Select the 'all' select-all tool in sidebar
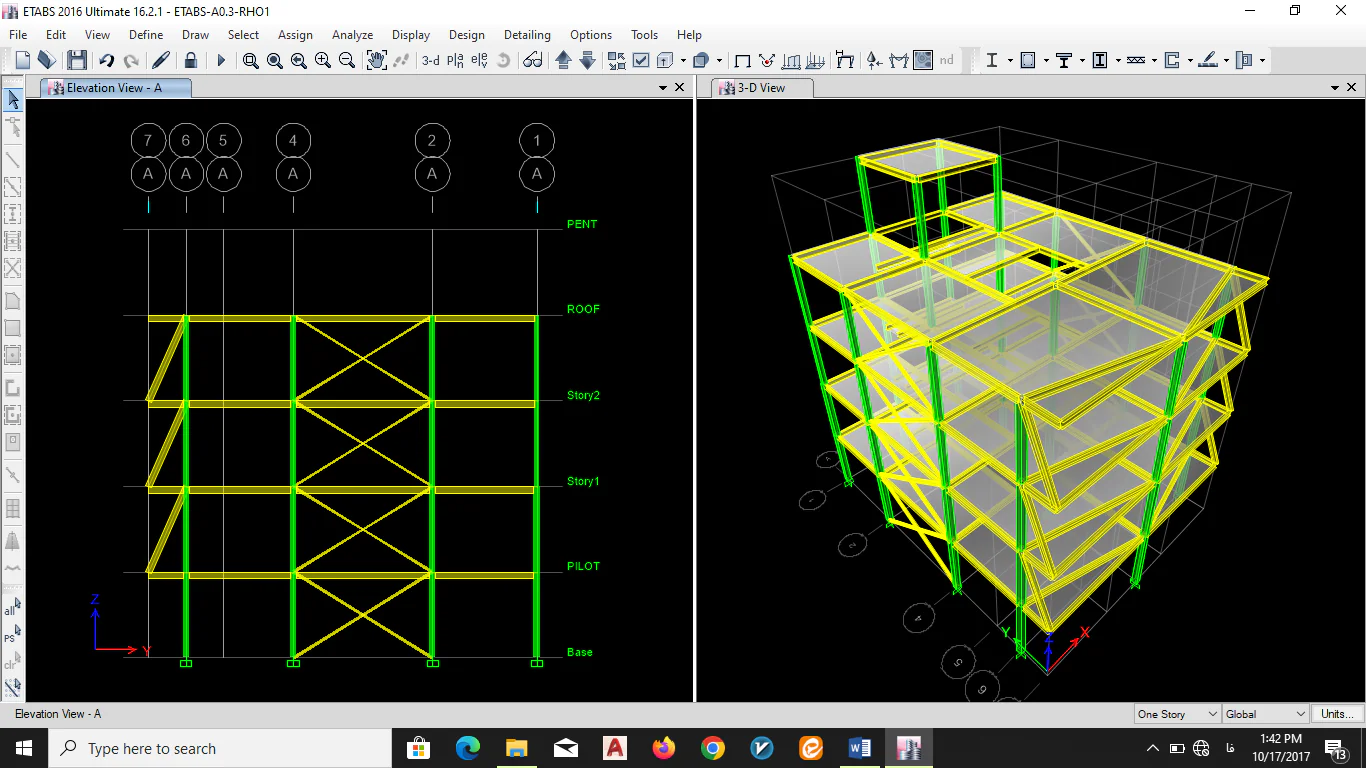The image size is (1366, 768). [x=11, y=608]
